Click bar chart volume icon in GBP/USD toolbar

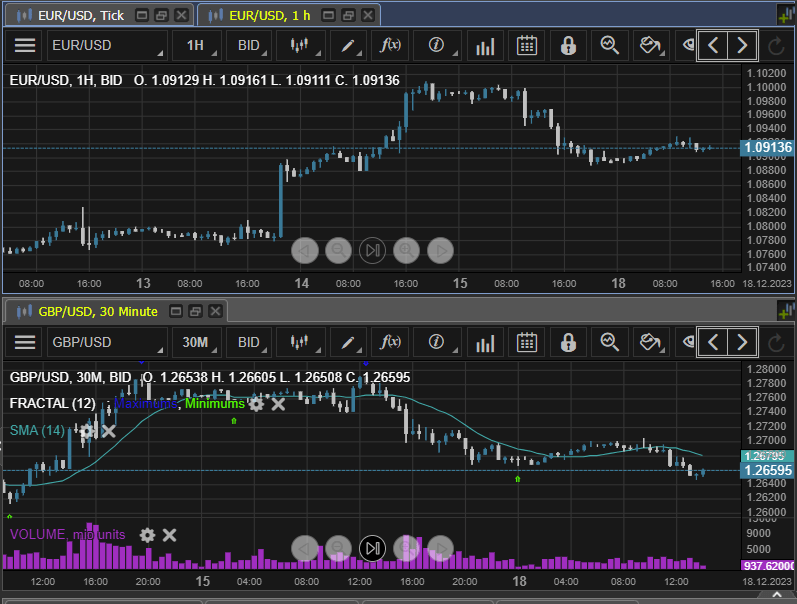485,342
